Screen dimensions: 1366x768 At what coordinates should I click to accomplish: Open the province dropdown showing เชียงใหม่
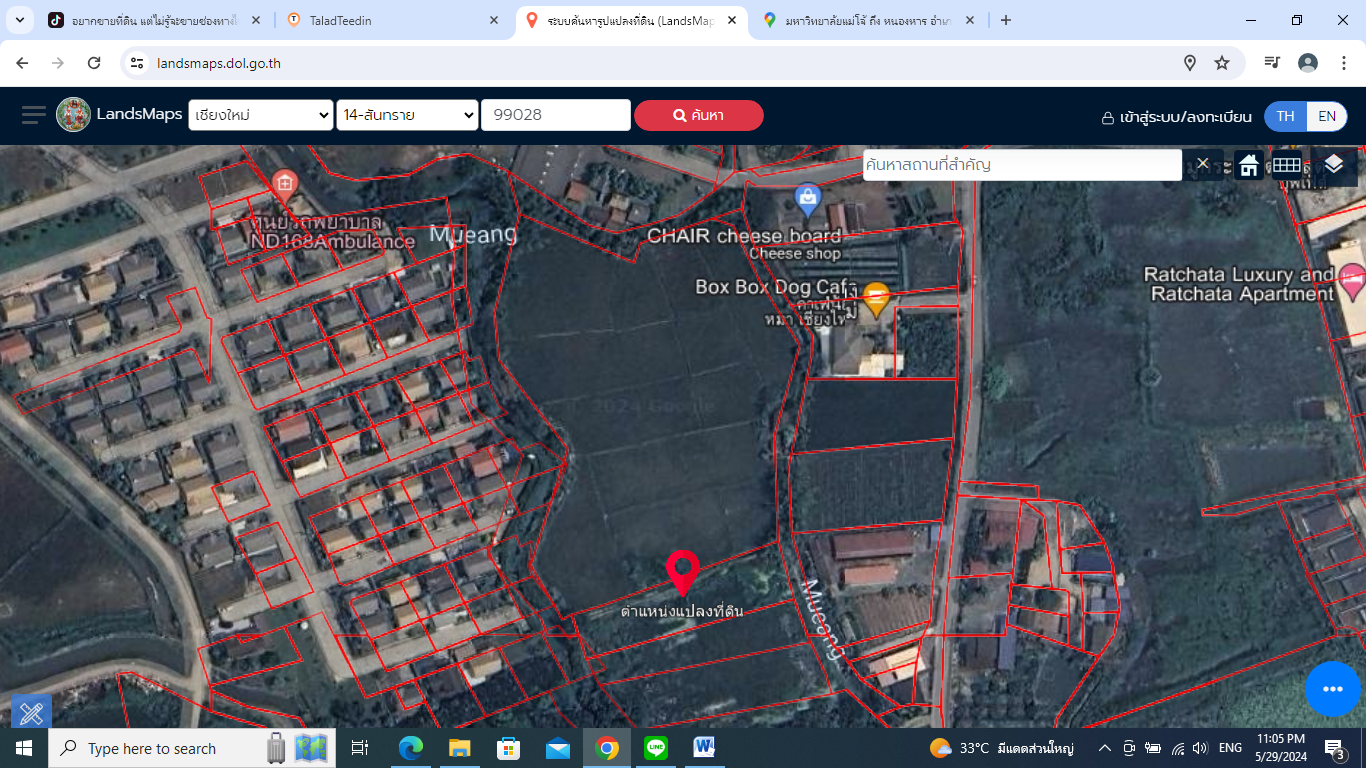pos(261,115)
